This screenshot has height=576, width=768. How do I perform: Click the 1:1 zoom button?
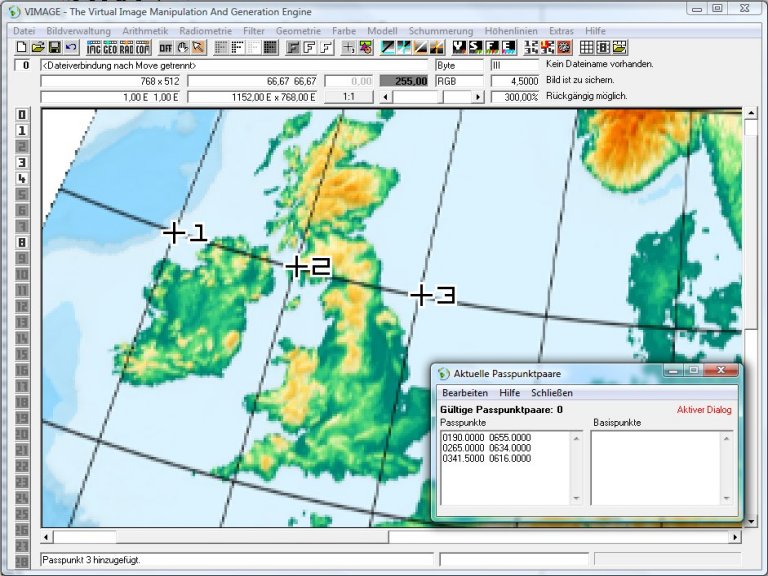click(x=349, y=97)
